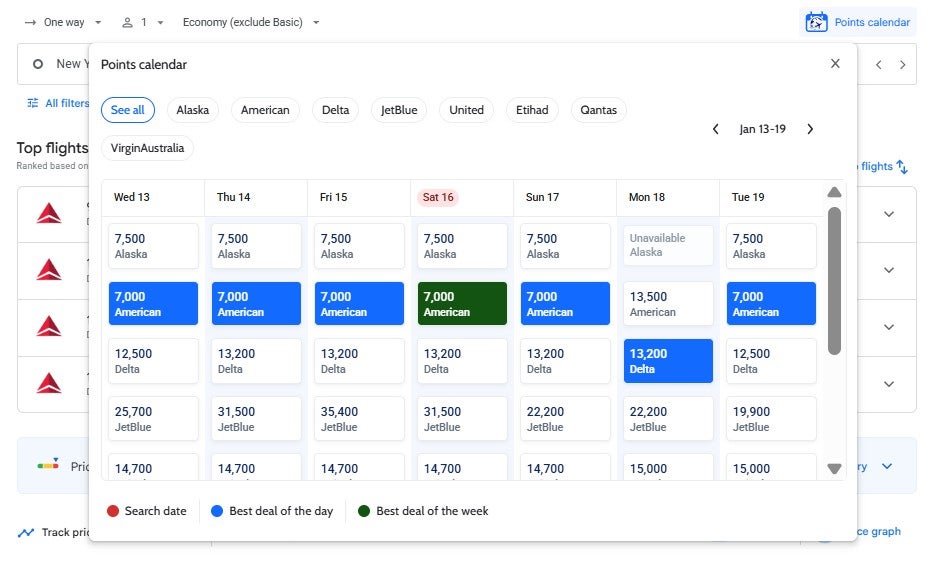Viewport: 946px width, 561px height.
Task: Click the All filters icon
Action: coord(33,103)
